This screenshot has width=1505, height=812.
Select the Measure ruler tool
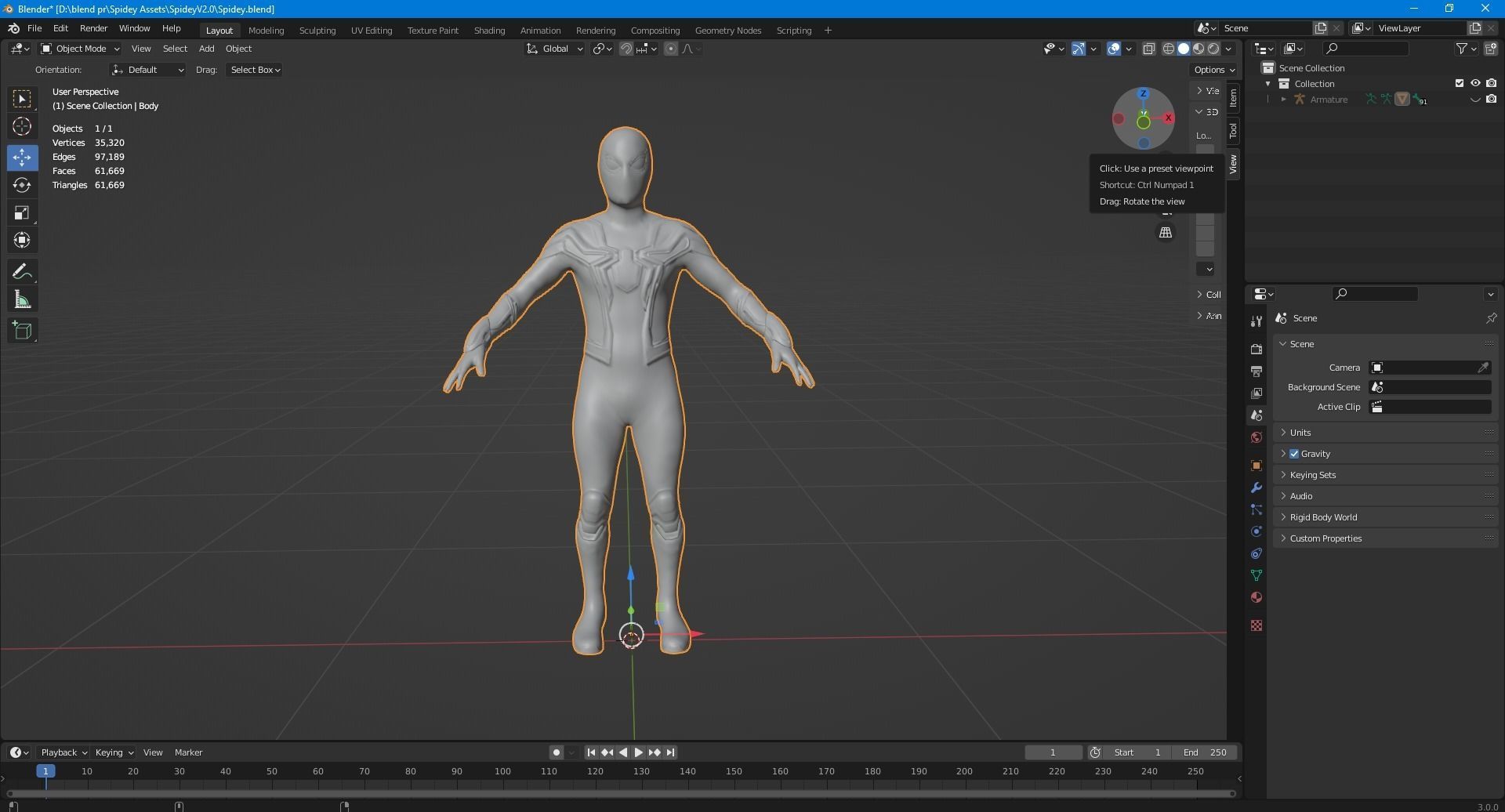(22, 299)
